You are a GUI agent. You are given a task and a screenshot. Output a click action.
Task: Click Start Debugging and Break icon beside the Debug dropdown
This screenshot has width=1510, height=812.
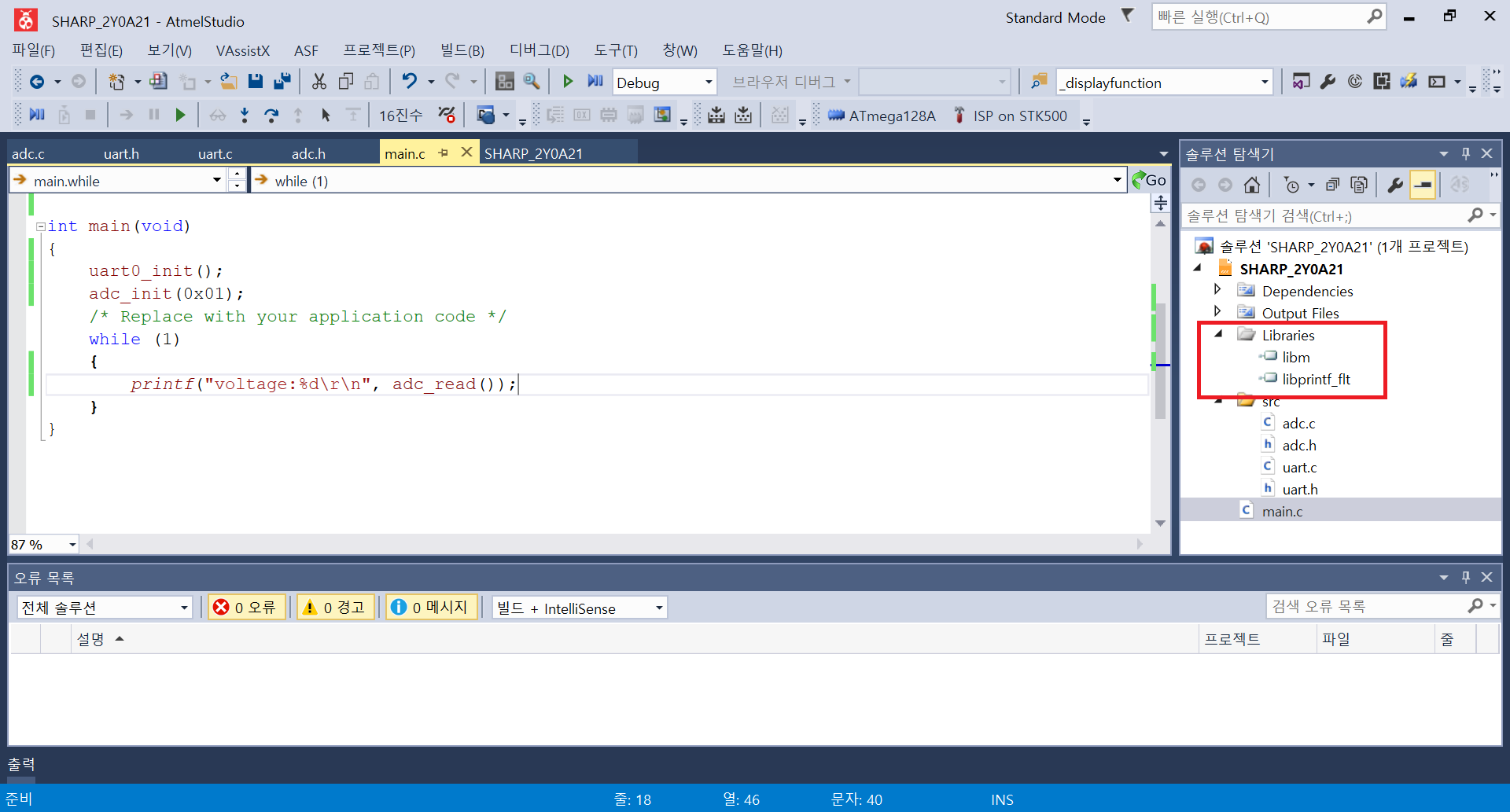click(x=595, y=81)
